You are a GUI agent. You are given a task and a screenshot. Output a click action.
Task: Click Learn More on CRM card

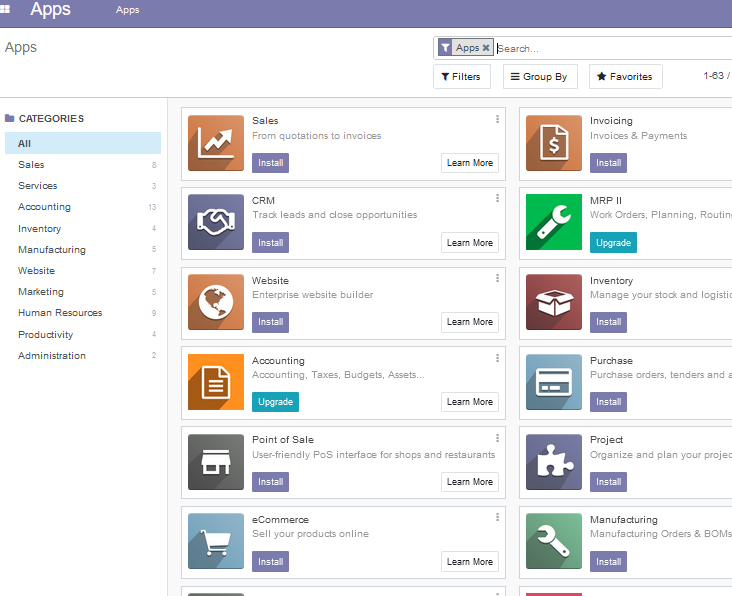tap(470, 243)
